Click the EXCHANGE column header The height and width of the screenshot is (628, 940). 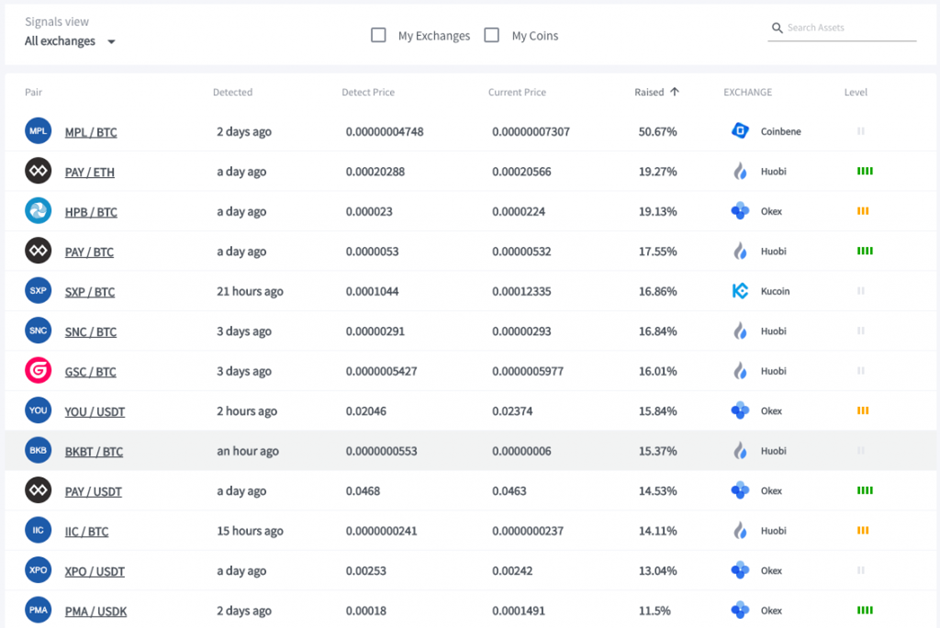tap(747, 92)
